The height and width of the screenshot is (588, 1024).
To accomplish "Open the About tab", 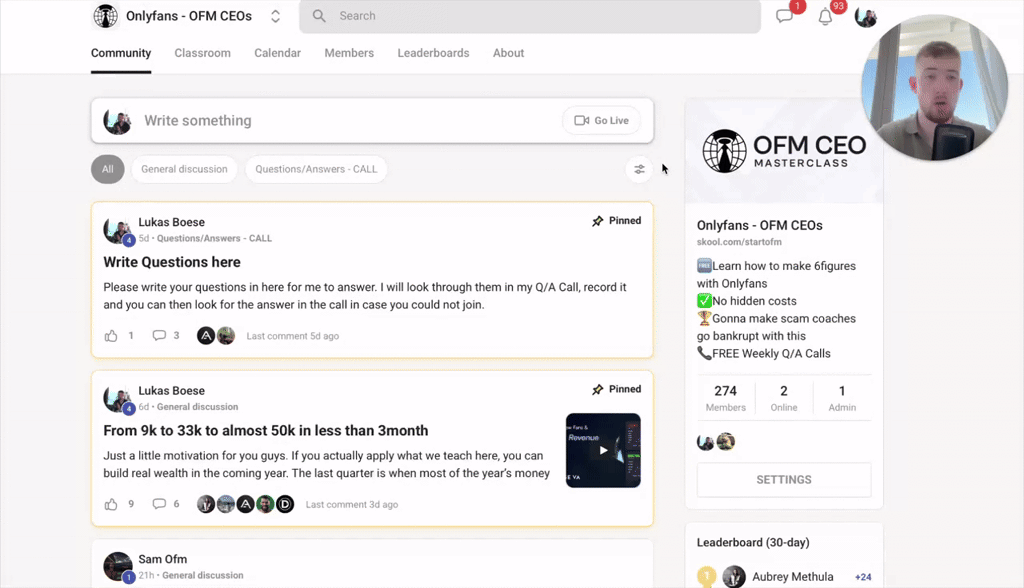I will [x=508, y=53].
